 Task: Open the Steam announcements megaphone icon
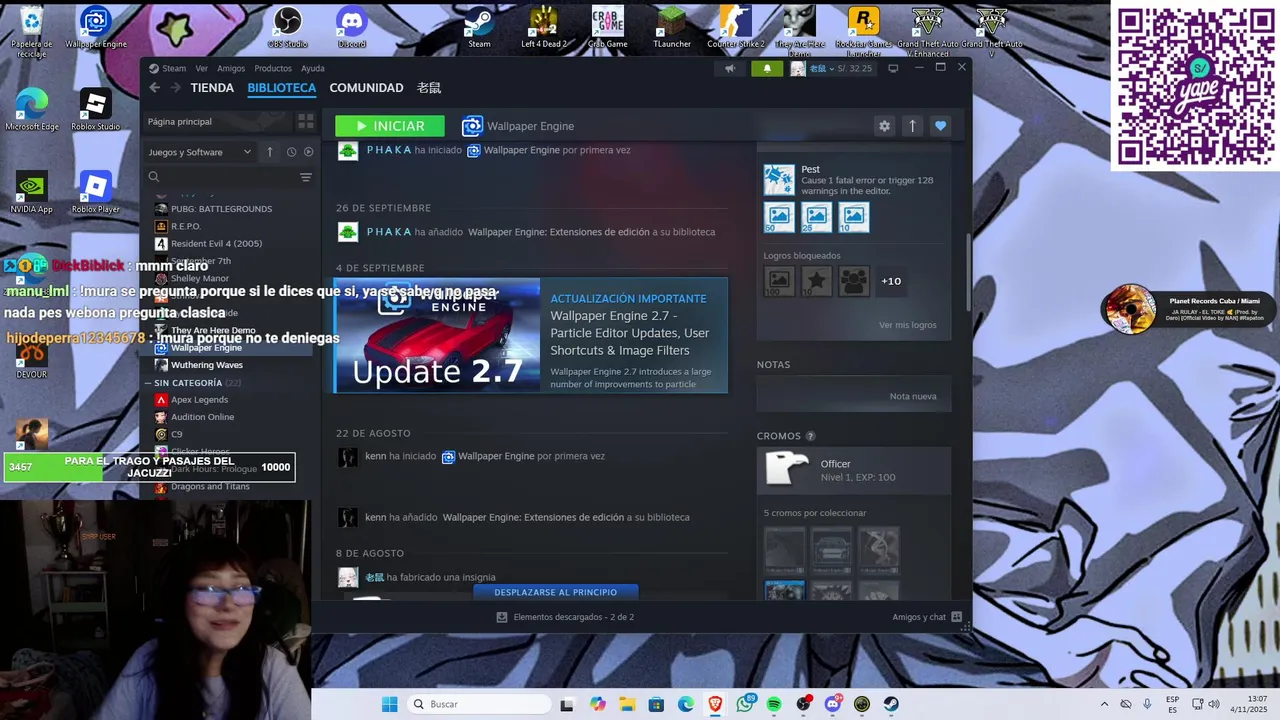[730, 68]
